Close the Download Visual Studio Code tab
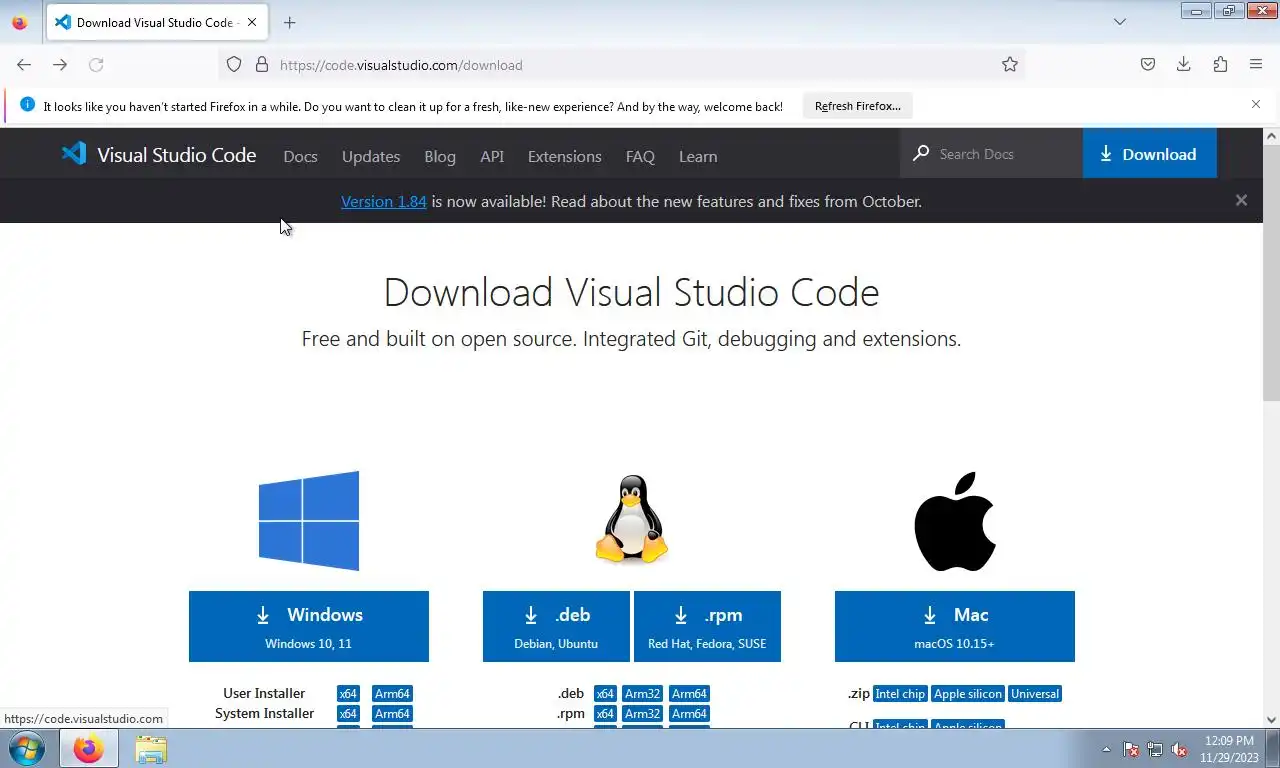The width and height of the screenshot is (1280, 768). pos(251,22)
